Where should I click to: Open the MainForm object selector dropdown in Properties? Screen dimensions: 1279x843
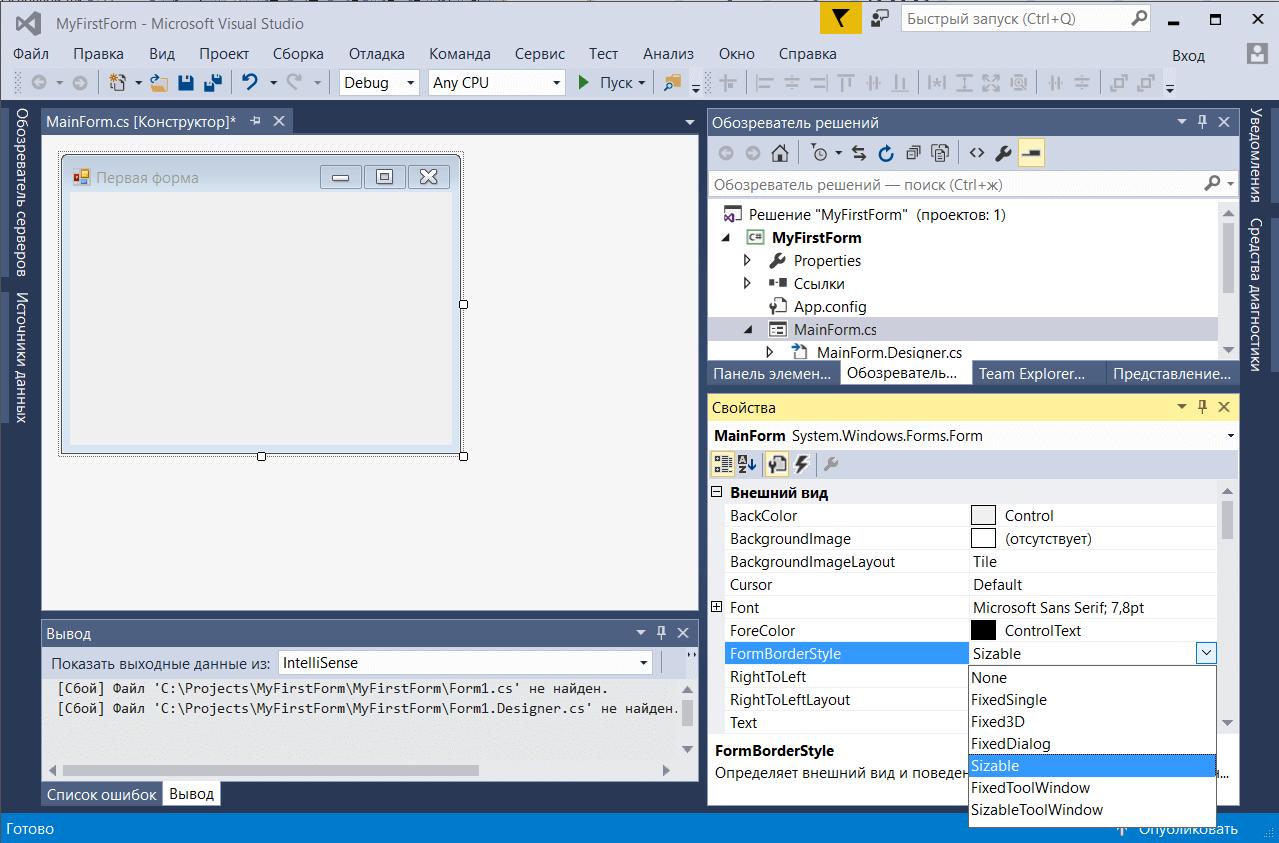(1229, 436)
